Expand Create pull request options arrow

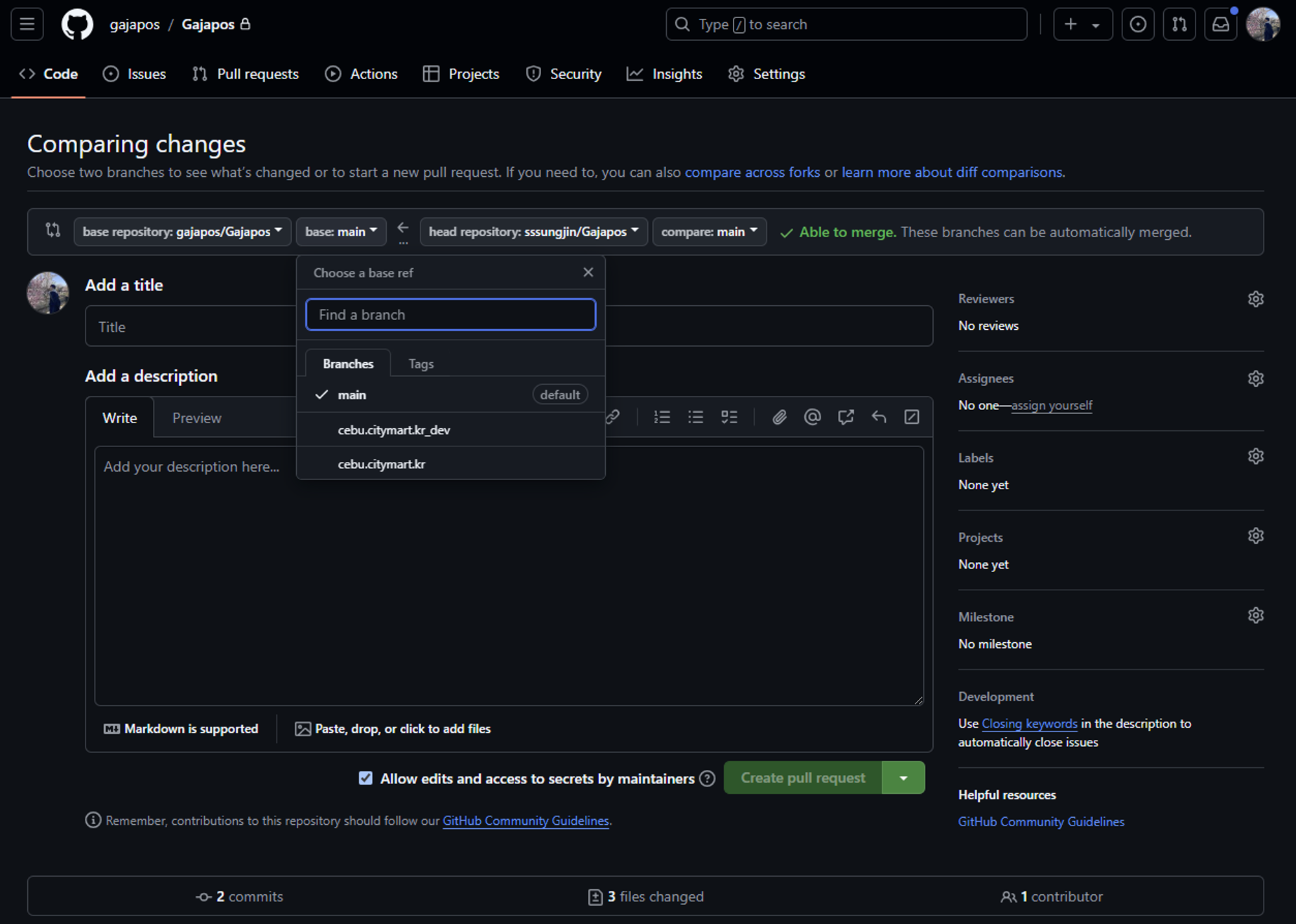point(903,778)
